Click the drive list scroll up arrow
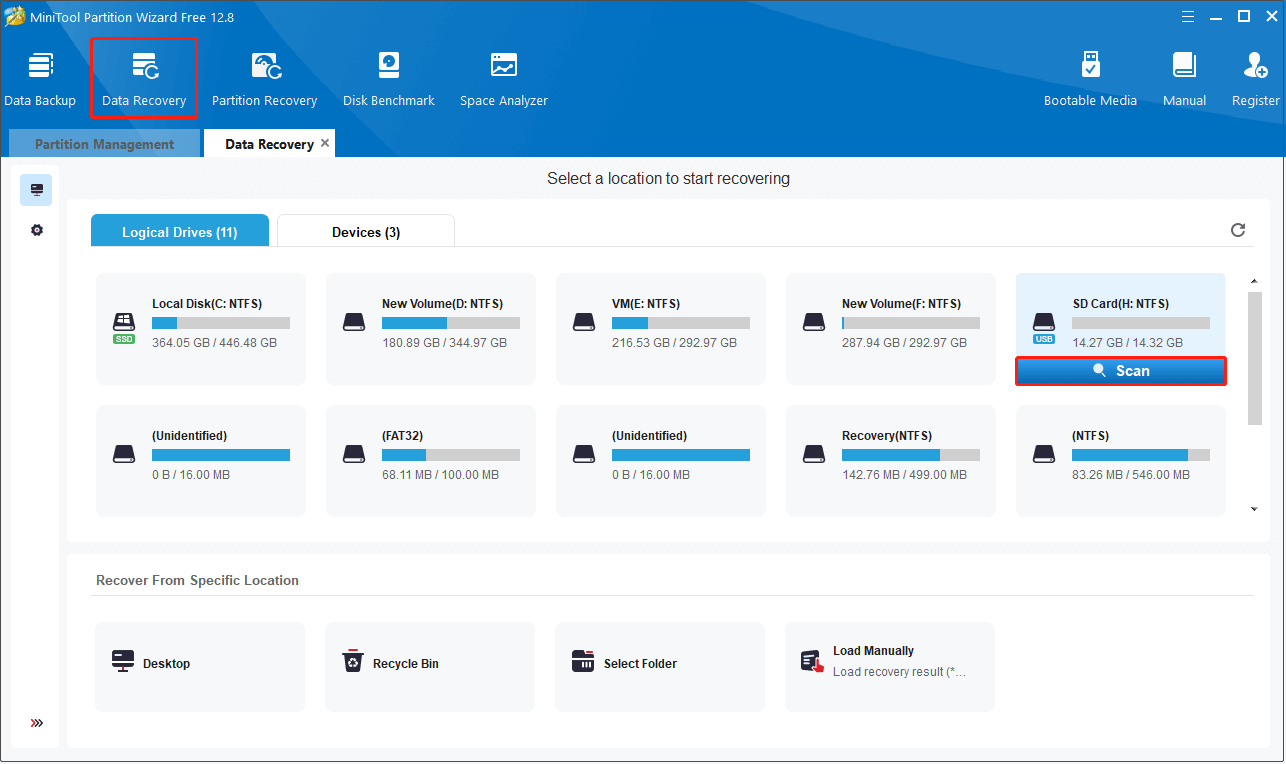Screen dimensions: 1286x764 1254,282
